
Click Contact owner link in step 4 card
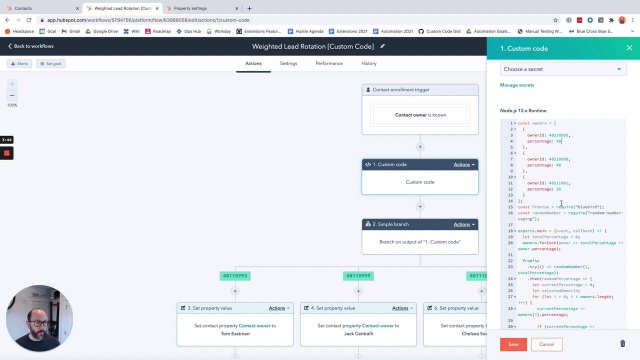tap(378, 326)
